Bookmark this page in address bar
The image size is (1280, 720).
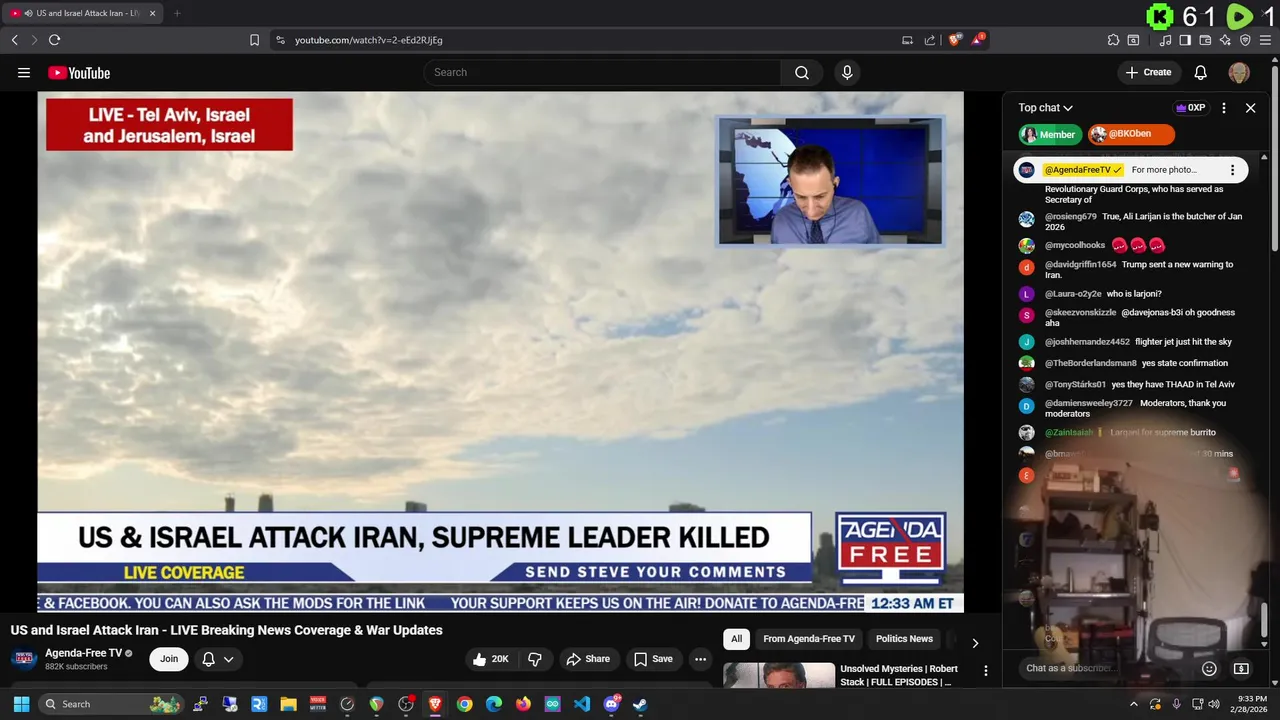[x=254, y=40]
